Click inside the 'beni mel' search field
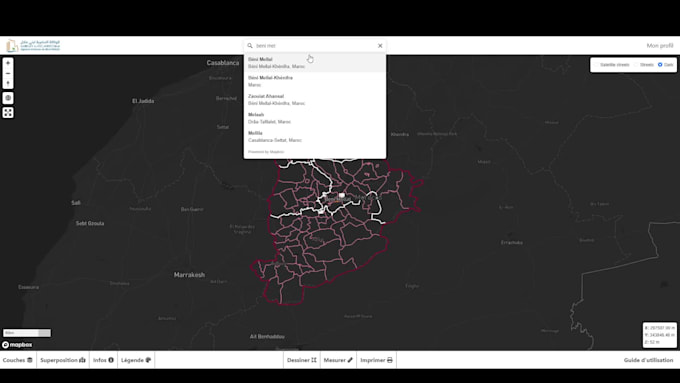 pyautogui.click(x=314, y=46)
